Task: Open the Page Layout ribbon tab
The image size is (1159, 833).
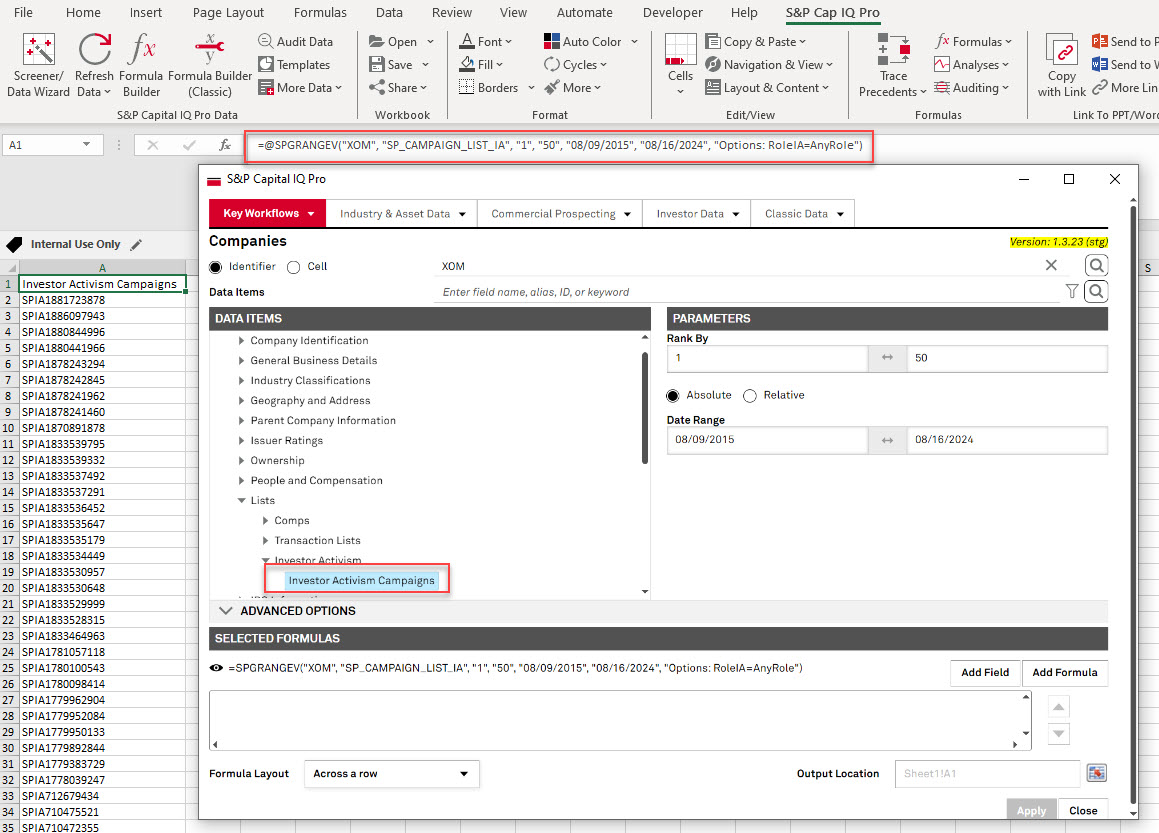Action: tap(228, 13)
